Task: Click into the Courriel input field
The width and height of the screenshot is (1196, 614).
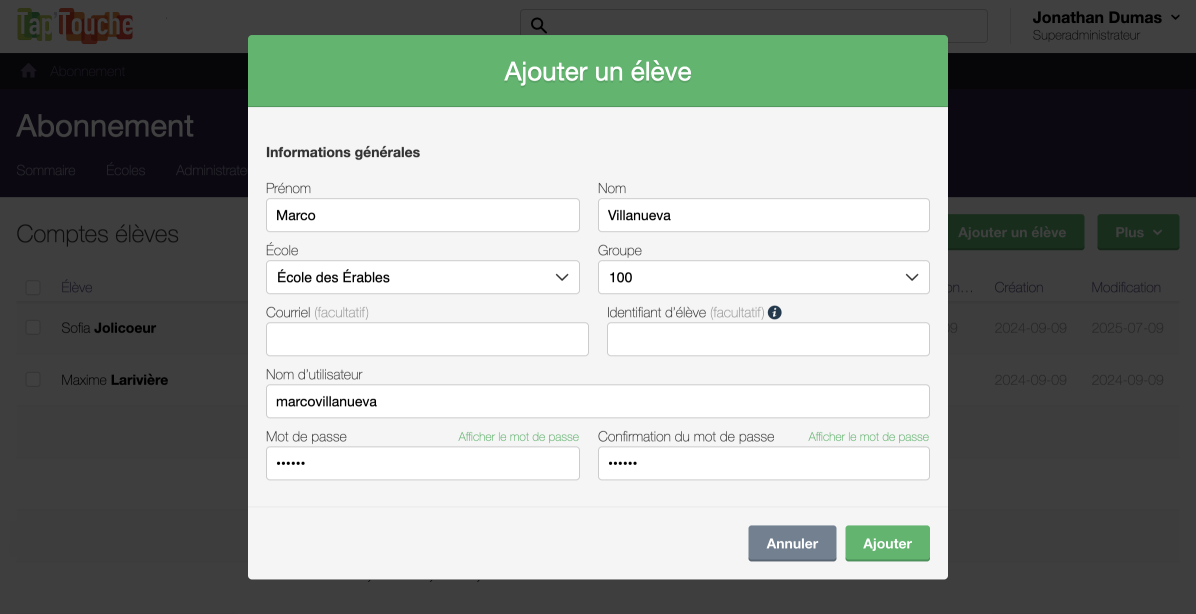Action: click(427, 340)
